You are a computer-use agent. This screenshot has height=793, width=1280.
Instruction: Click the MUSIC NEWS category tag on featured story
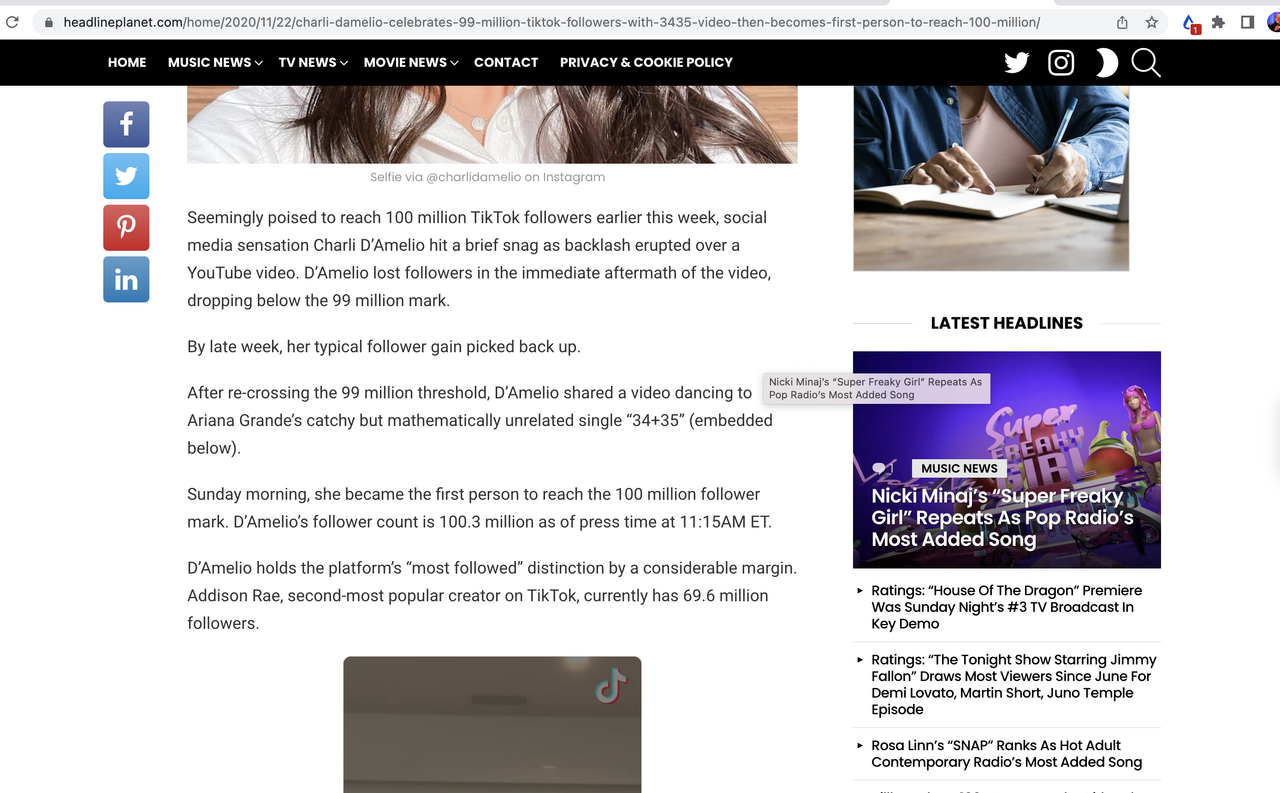(960, 468)
